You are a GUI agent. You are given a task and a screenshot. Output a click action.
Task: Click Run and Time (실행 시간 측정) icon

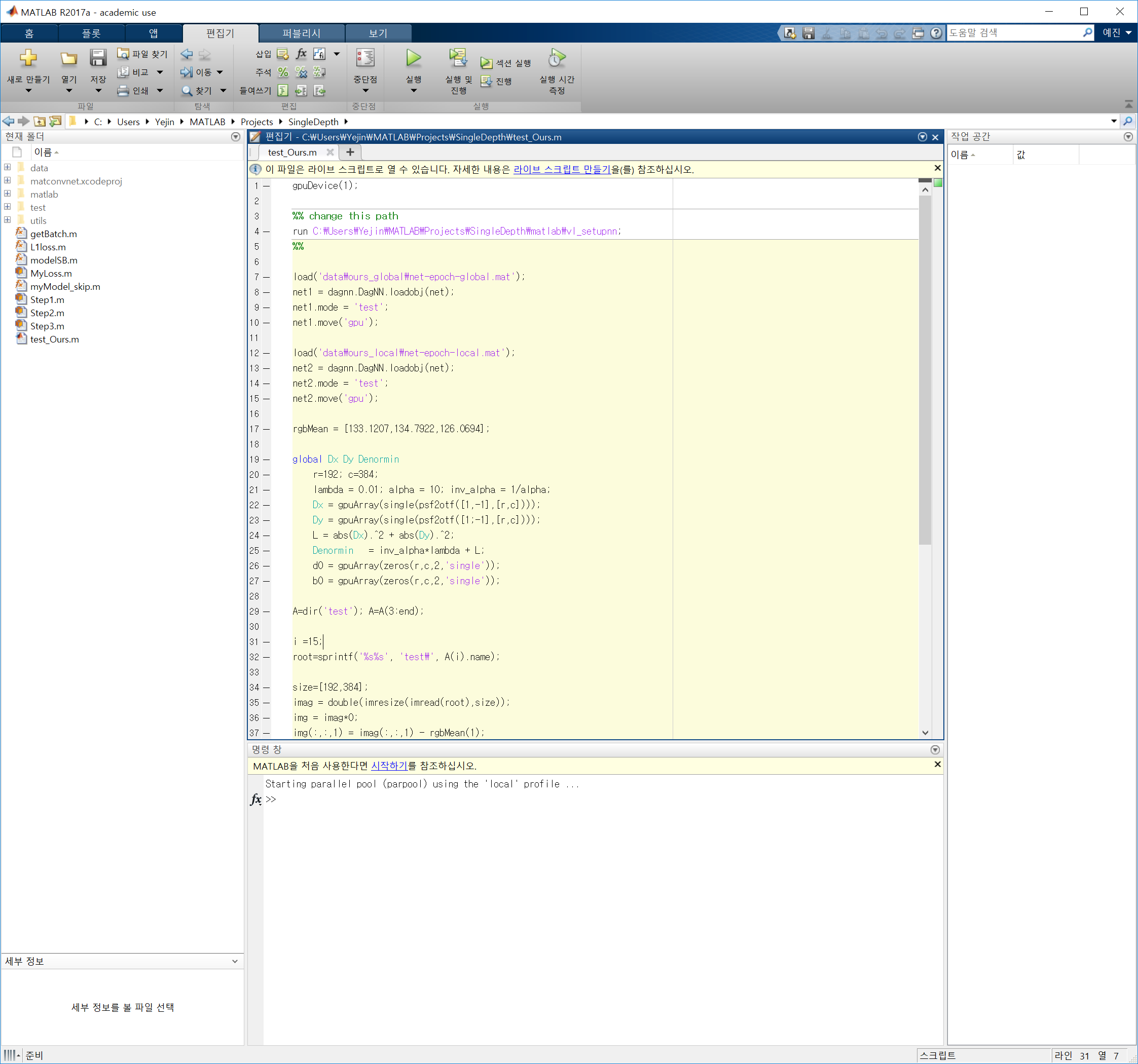click(557, 58)
